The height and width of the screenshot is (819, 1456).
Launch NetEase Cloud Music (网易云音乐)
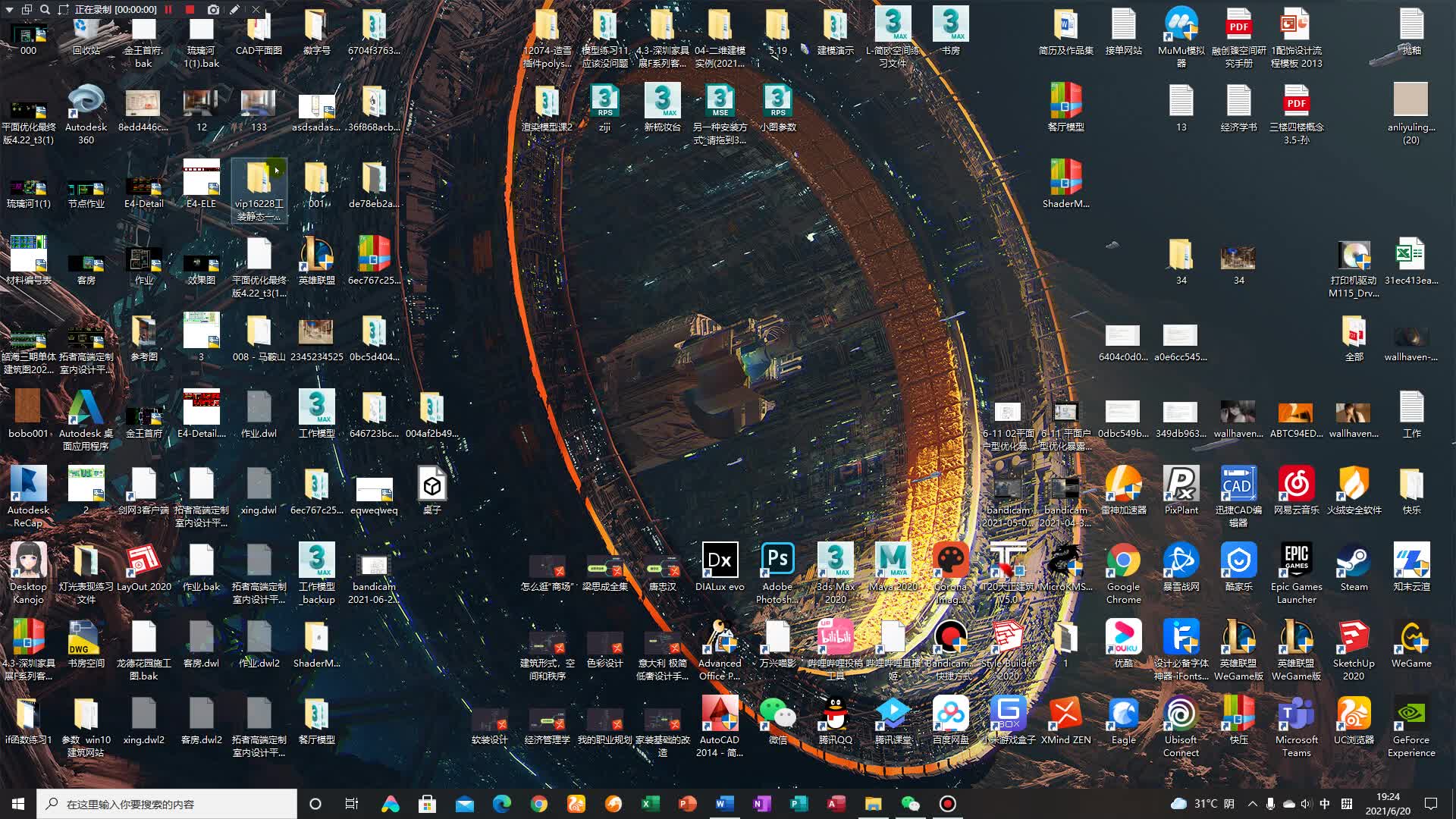pos(1296,491)
